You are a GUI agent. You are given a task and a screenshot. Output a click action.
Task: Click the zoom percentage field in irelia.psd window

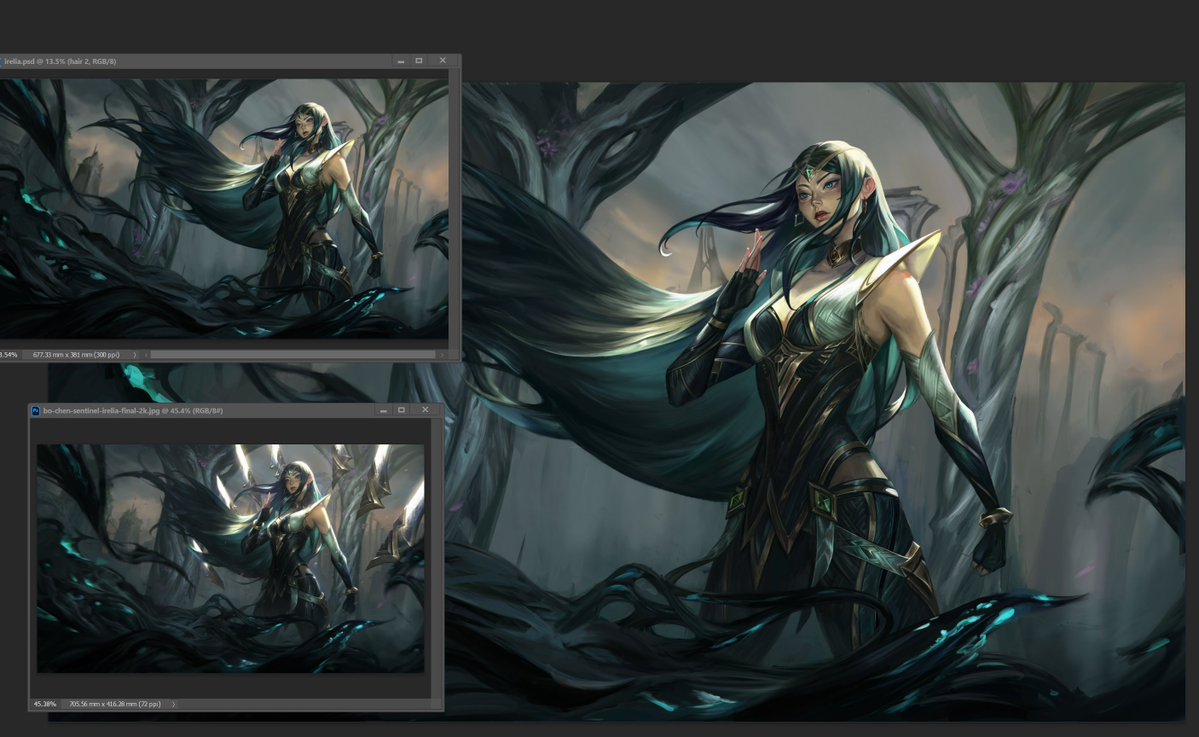coord(8,355)
